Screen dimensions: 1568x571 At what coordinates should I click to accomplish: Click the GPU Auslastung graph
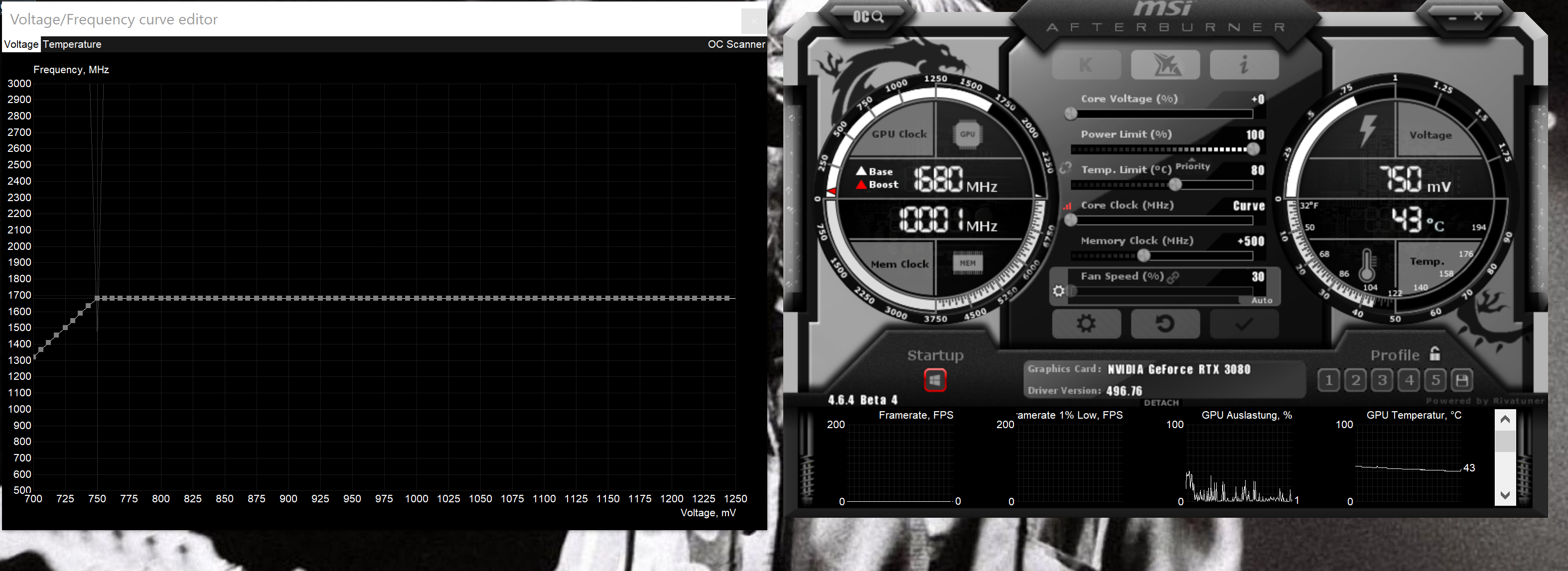(x=1239, y=464)
